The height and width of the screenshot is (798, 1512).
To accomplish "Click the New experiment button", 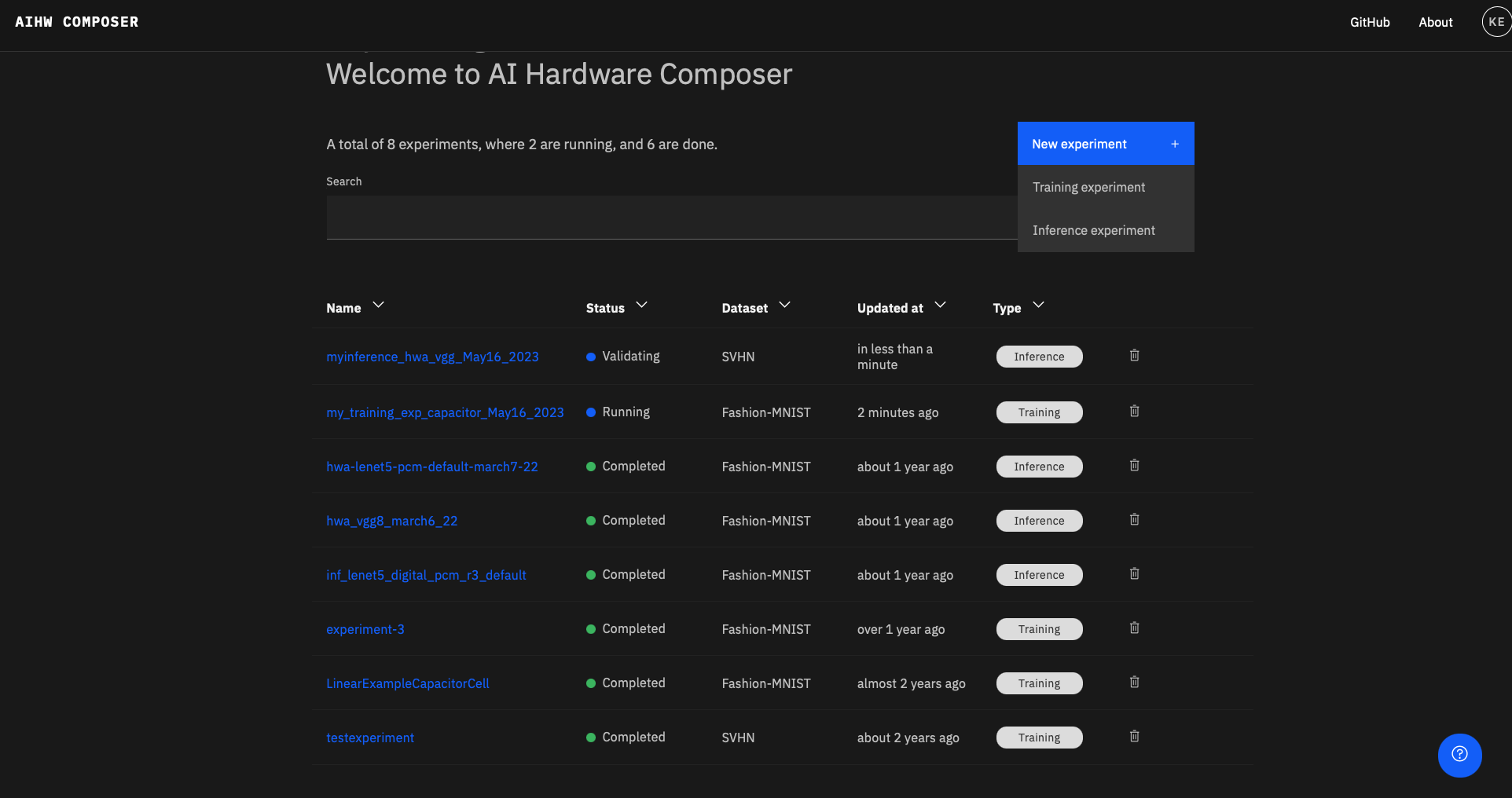I will (x=1105, y=144).
